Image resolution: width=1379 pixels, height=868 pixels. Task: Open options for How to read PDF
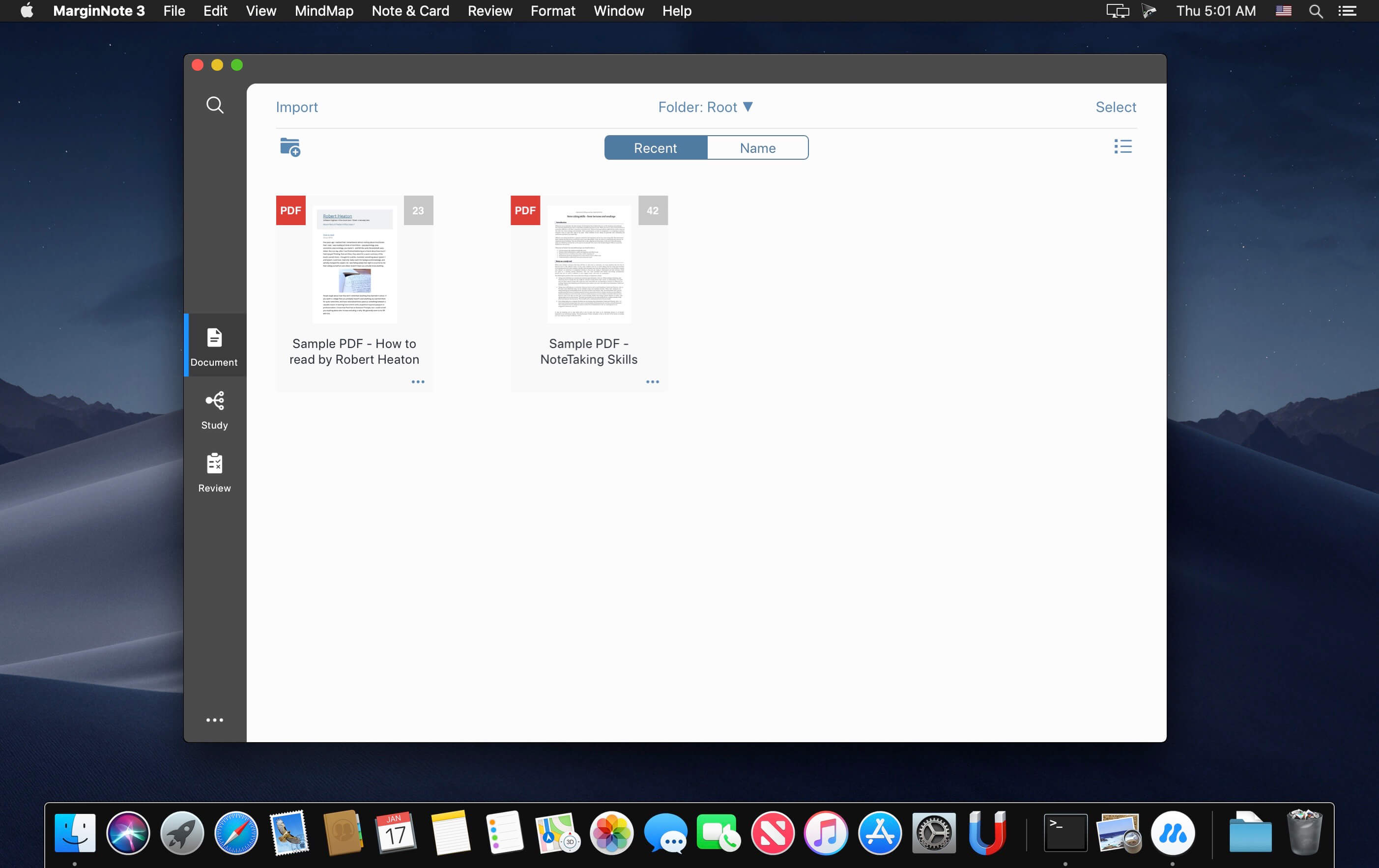pos(417,381)
